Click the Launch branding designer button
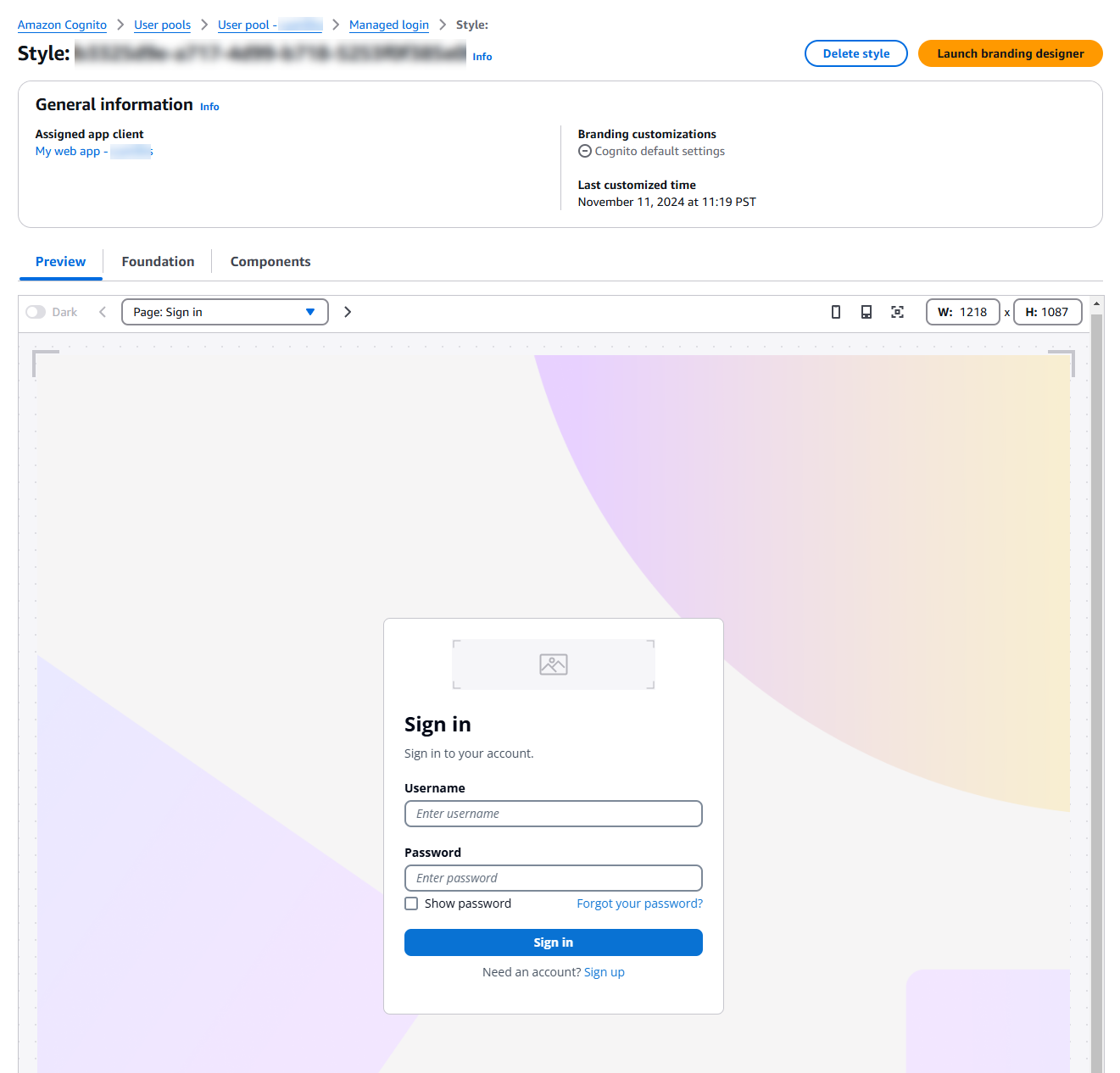1120x1073 pixels. point(1010,53)
